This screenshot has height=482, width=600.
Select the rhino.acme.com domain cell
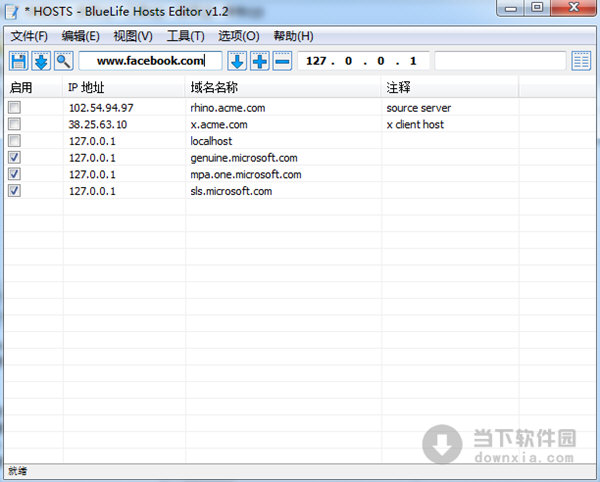click(x=228, y=108)
